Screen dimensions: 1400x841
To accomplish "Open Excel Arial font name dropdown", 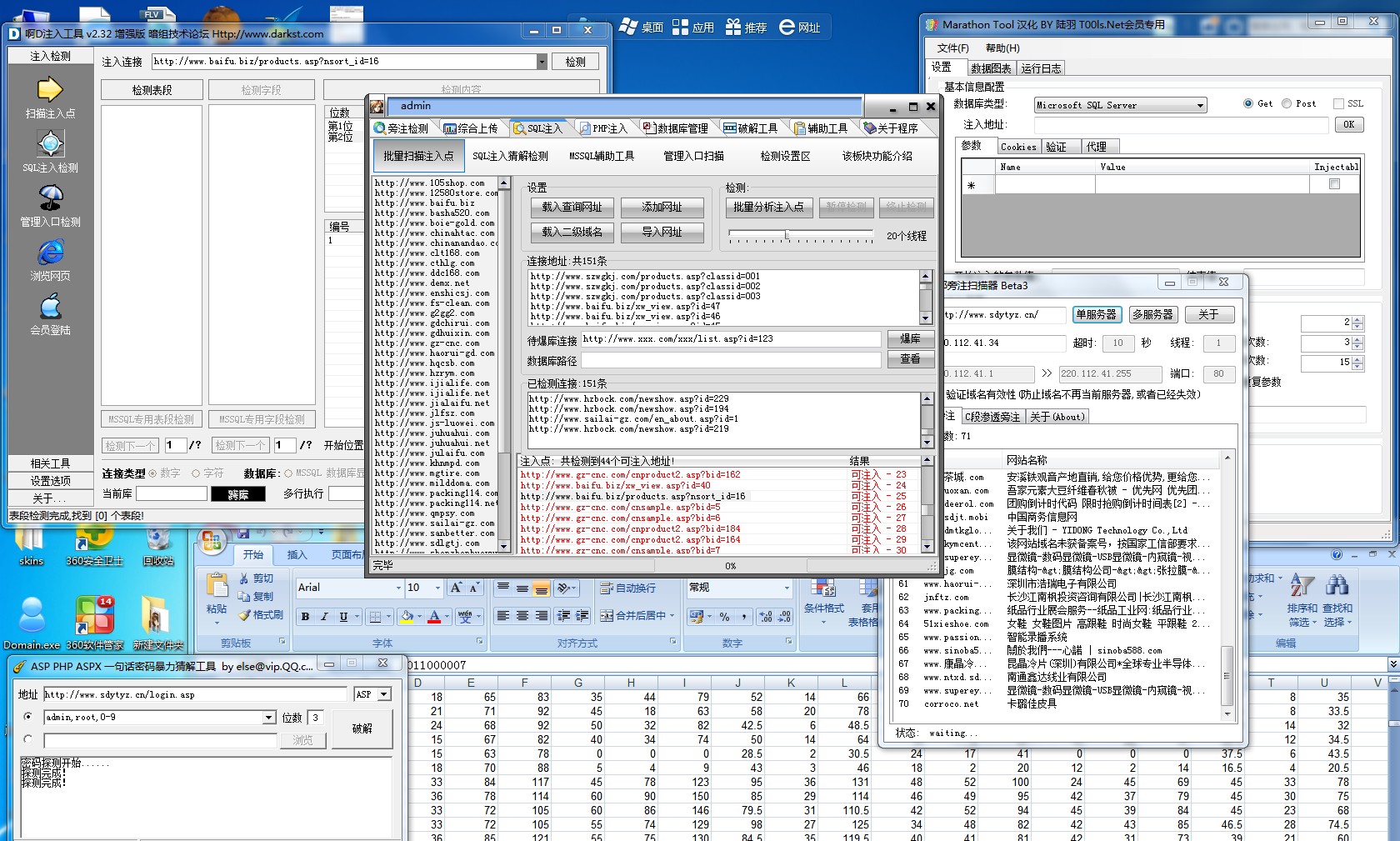I will (397, 588).
